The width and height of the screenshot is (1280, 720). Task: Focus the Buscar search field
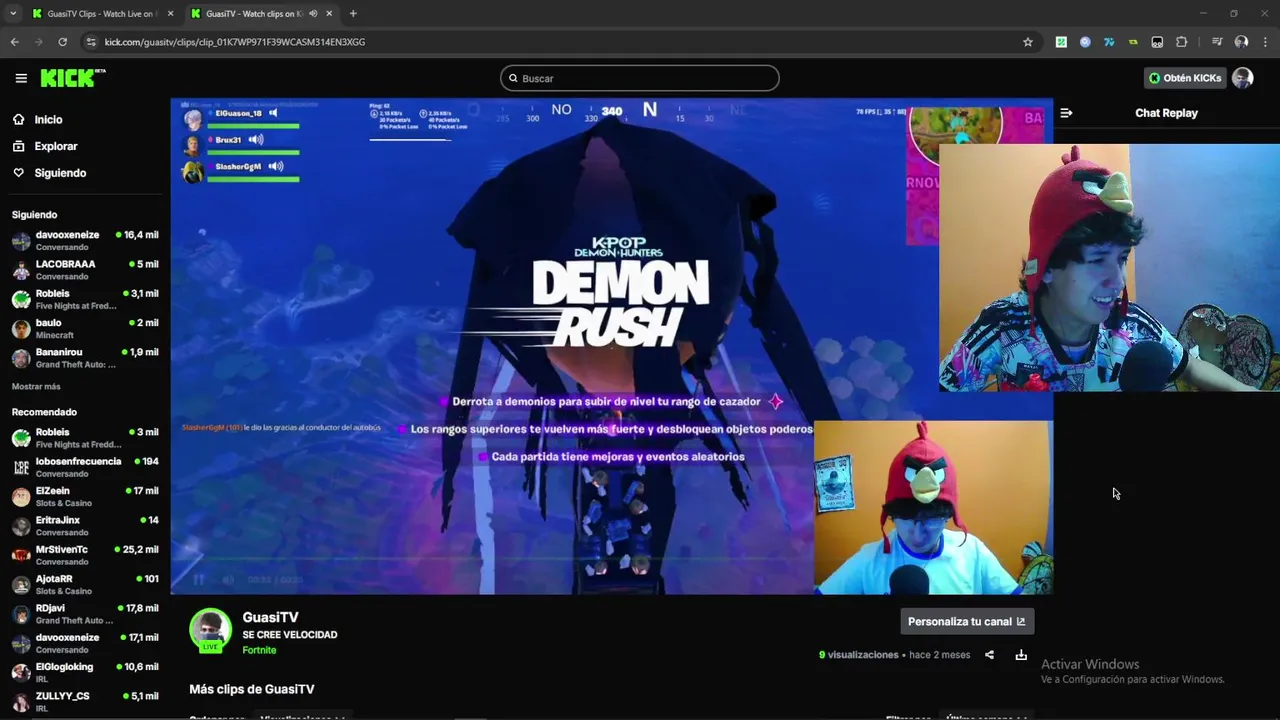click(x=640, y=78)
